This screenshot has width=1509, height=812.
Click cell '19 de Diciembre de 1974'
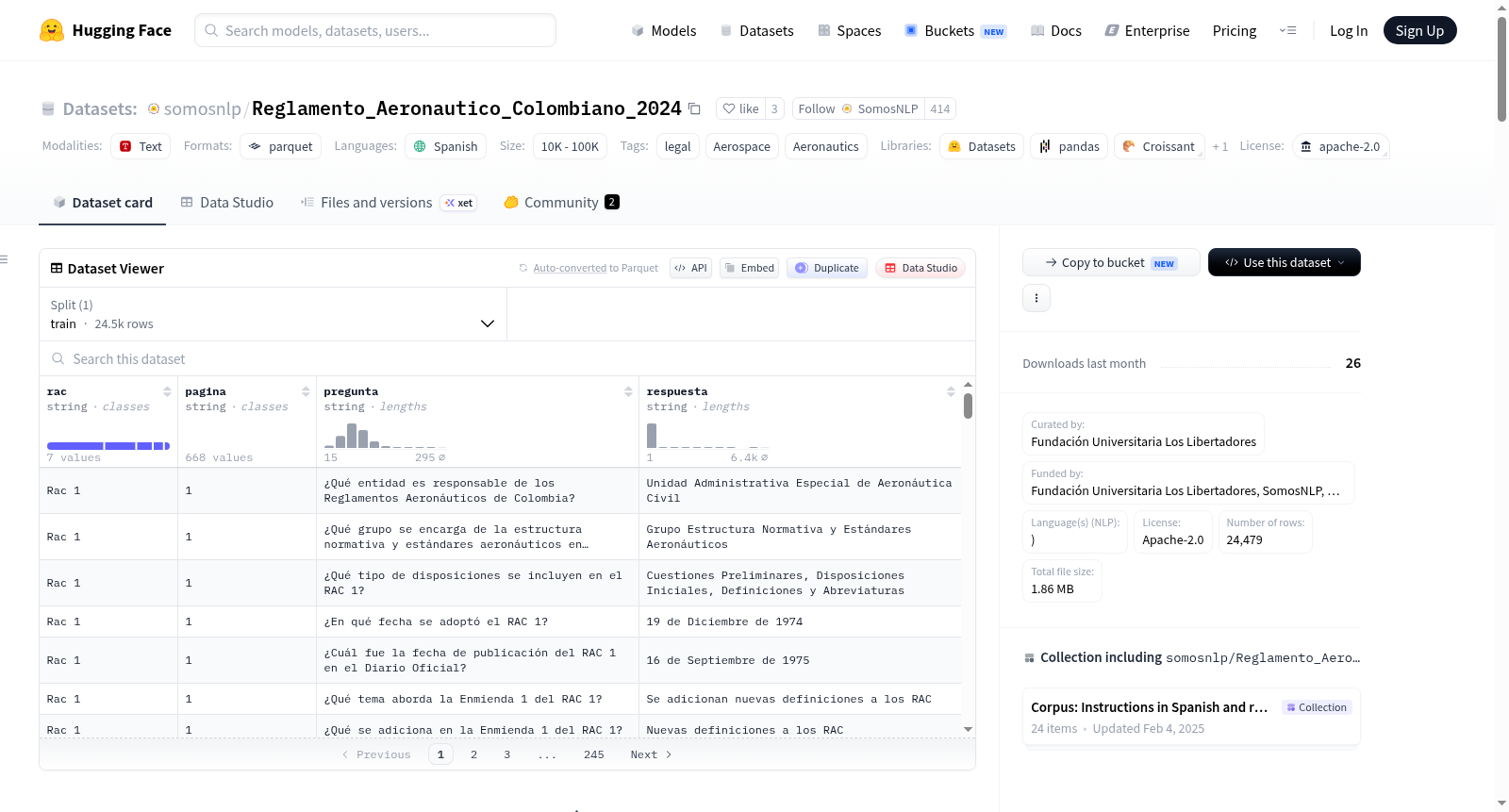pyautogui.click(x=800, y=621)
